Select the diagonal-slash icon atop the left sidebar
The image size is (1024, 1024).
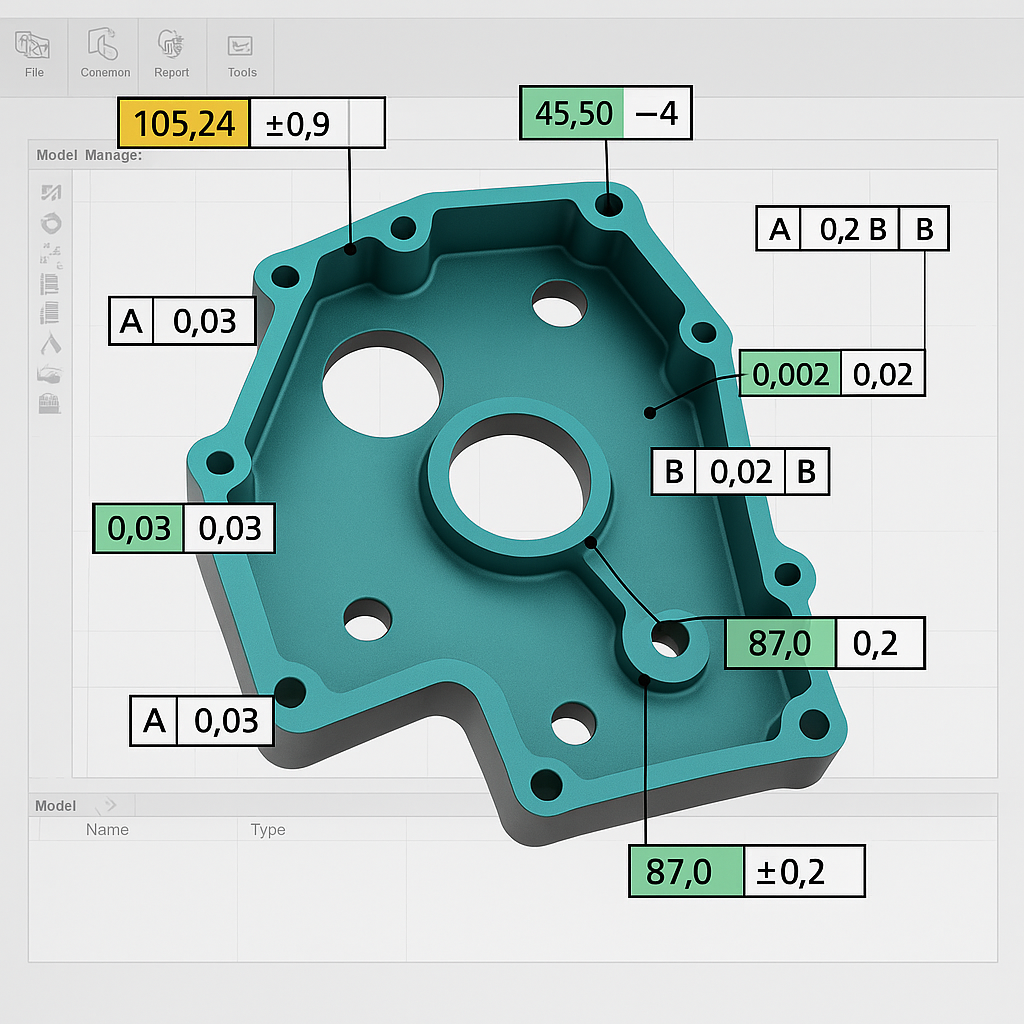[51, 192]
